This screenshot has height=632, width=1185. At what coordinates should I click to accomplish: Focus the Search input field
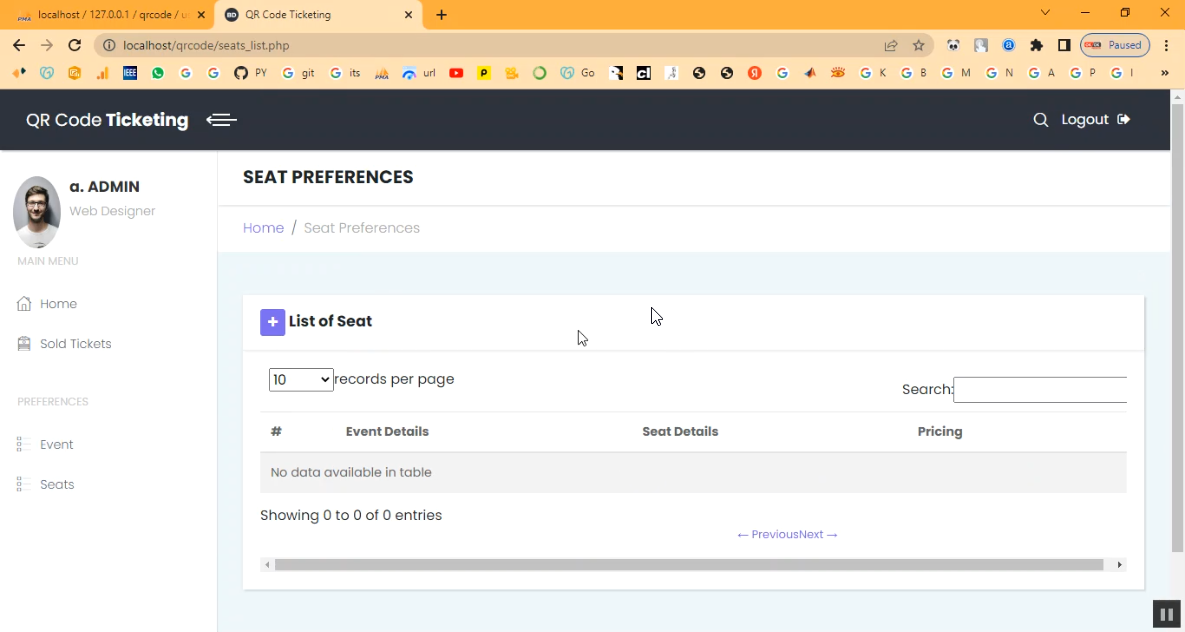(1040, 390)
